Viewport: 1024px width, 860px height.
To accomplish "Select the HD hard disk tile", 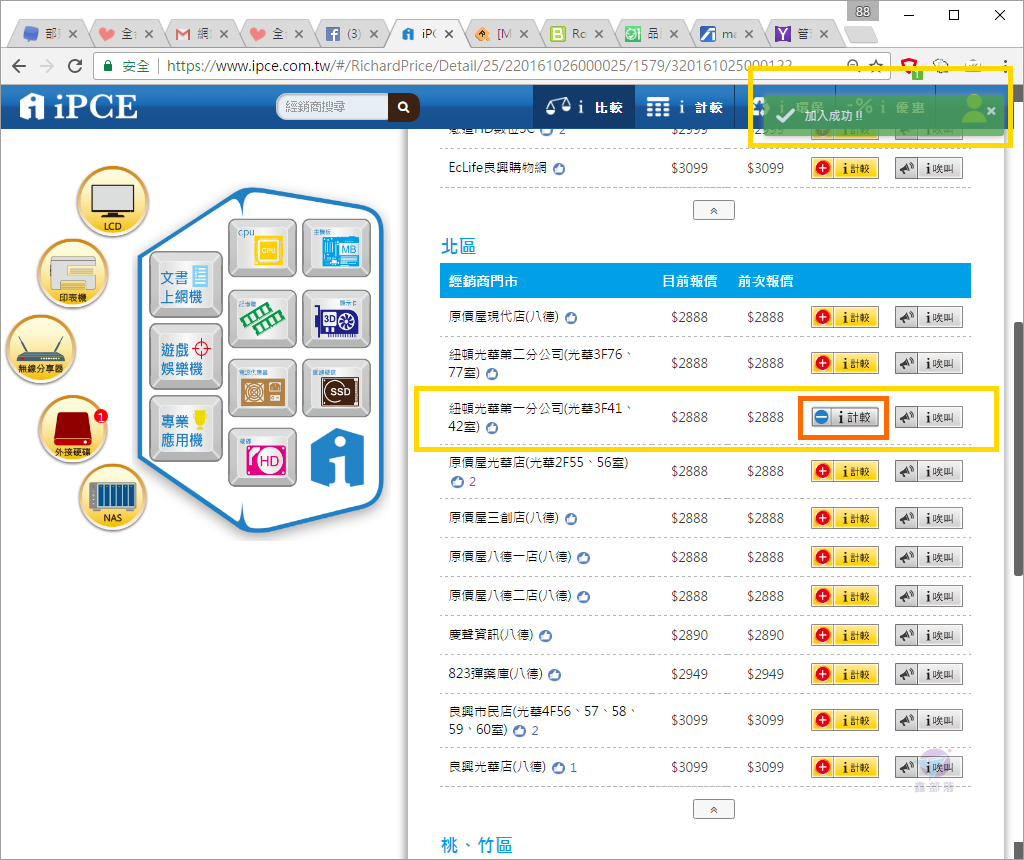I will 263,457.
